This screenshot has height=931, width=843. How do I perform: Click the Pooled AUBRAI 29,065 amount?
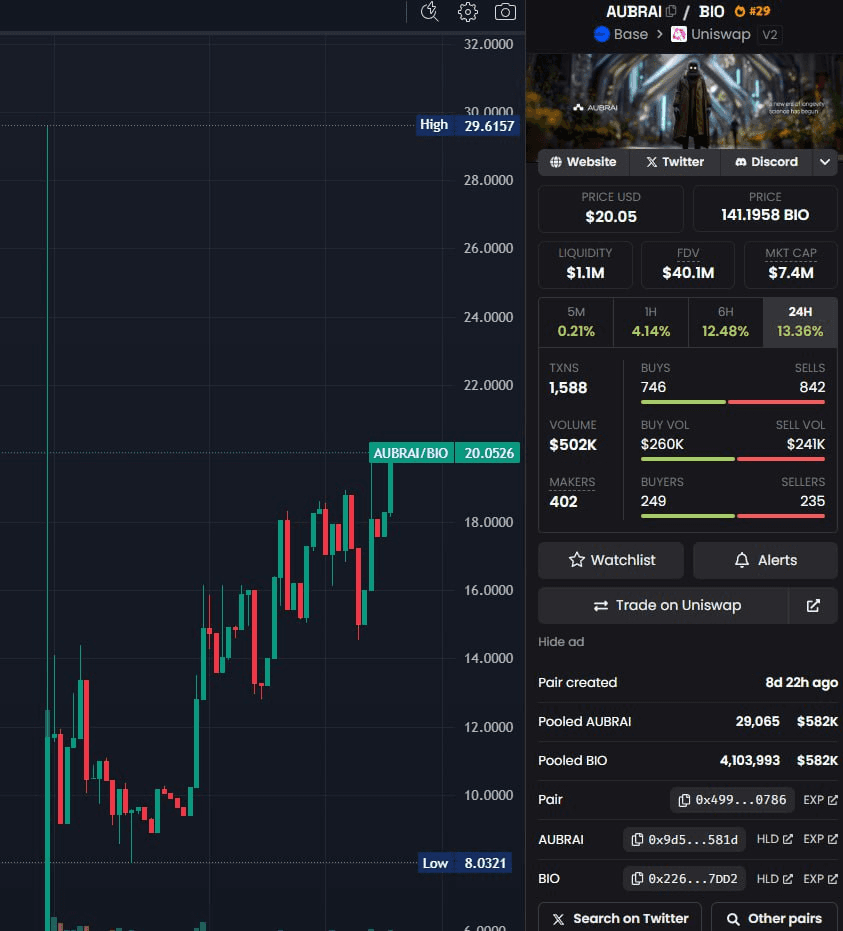[758, 721]
